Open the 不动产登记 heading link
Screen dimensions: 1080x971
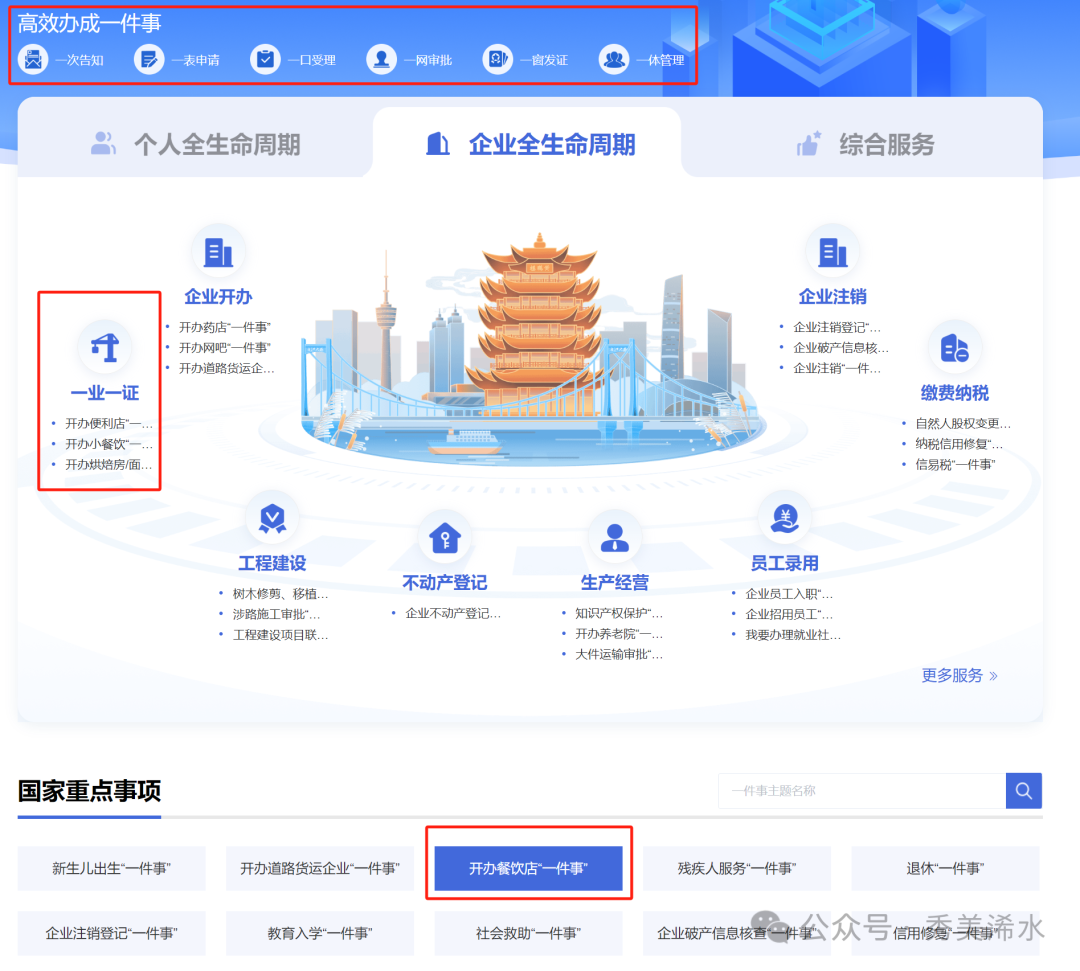point(444,583)
